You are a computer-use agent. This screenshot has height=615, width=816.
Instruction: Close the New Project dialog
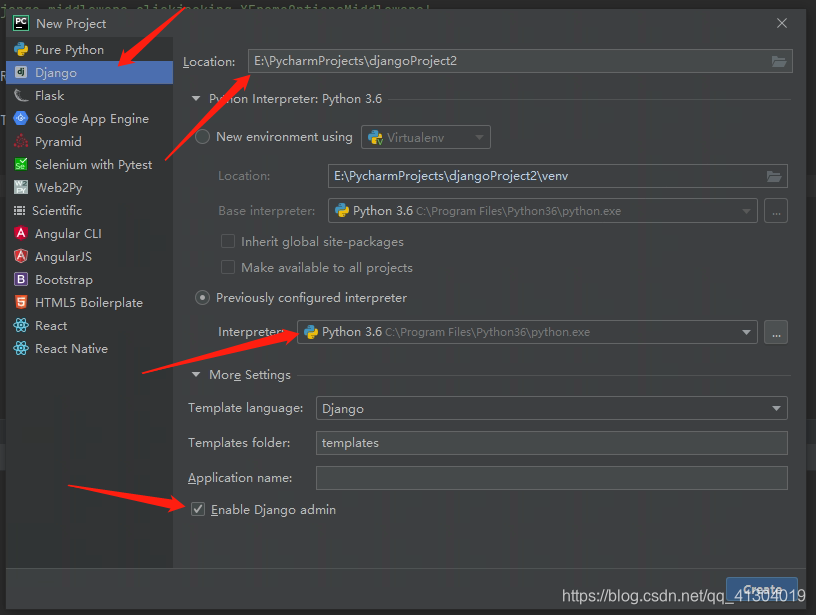pyautogui.click(x=782, y=23)
